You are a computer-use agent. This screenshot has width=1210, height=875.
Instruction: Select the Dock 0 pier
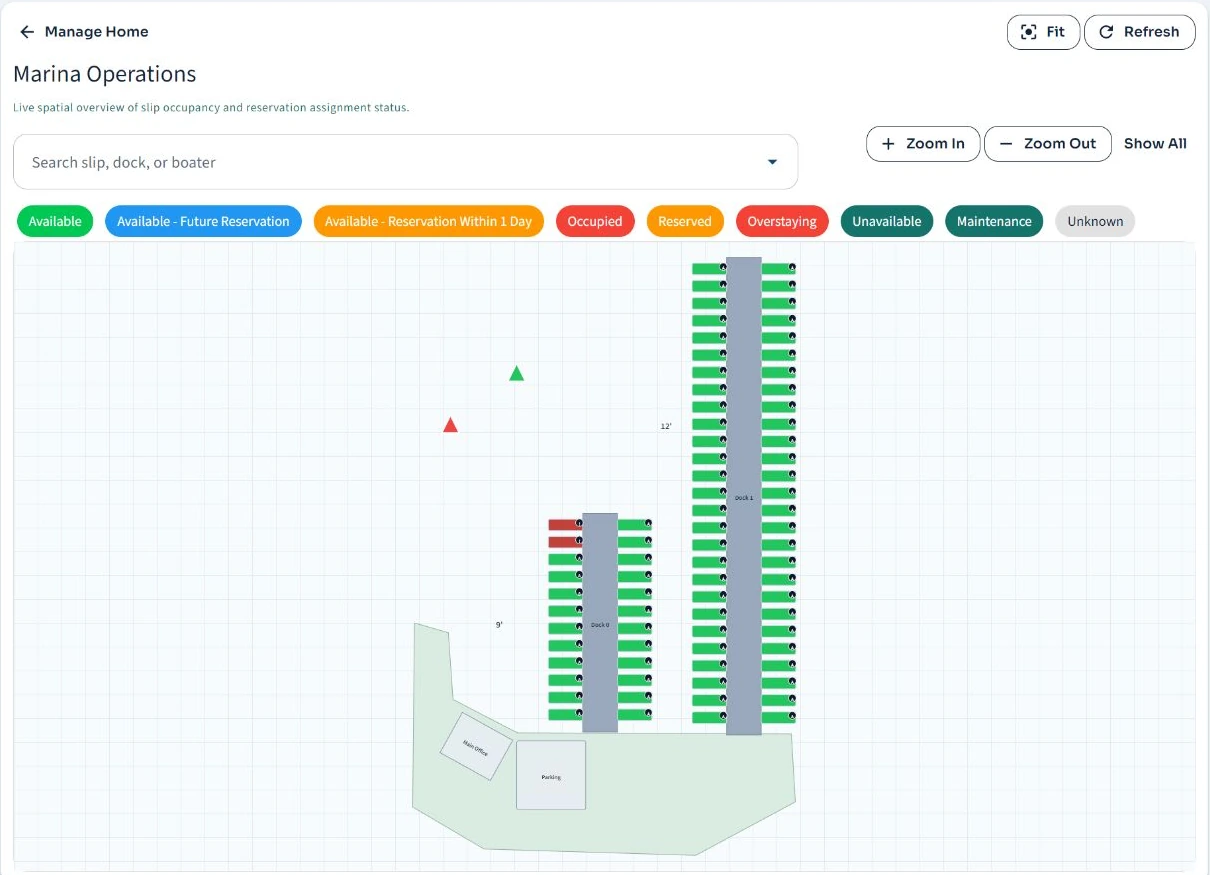click(600, 623)
